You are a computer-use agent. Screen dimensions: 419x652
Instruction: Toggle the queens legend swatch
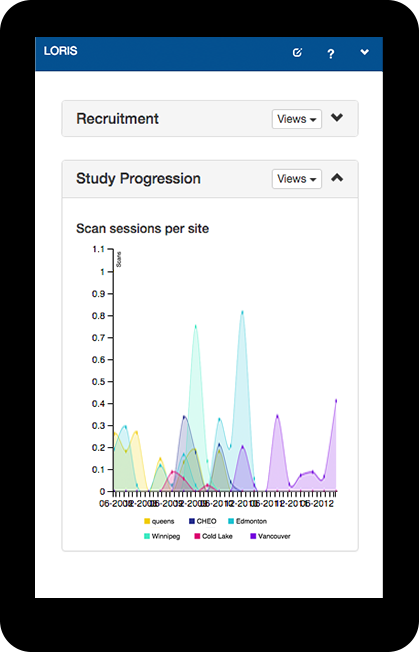pyautogui.click(x=147, y=521)
